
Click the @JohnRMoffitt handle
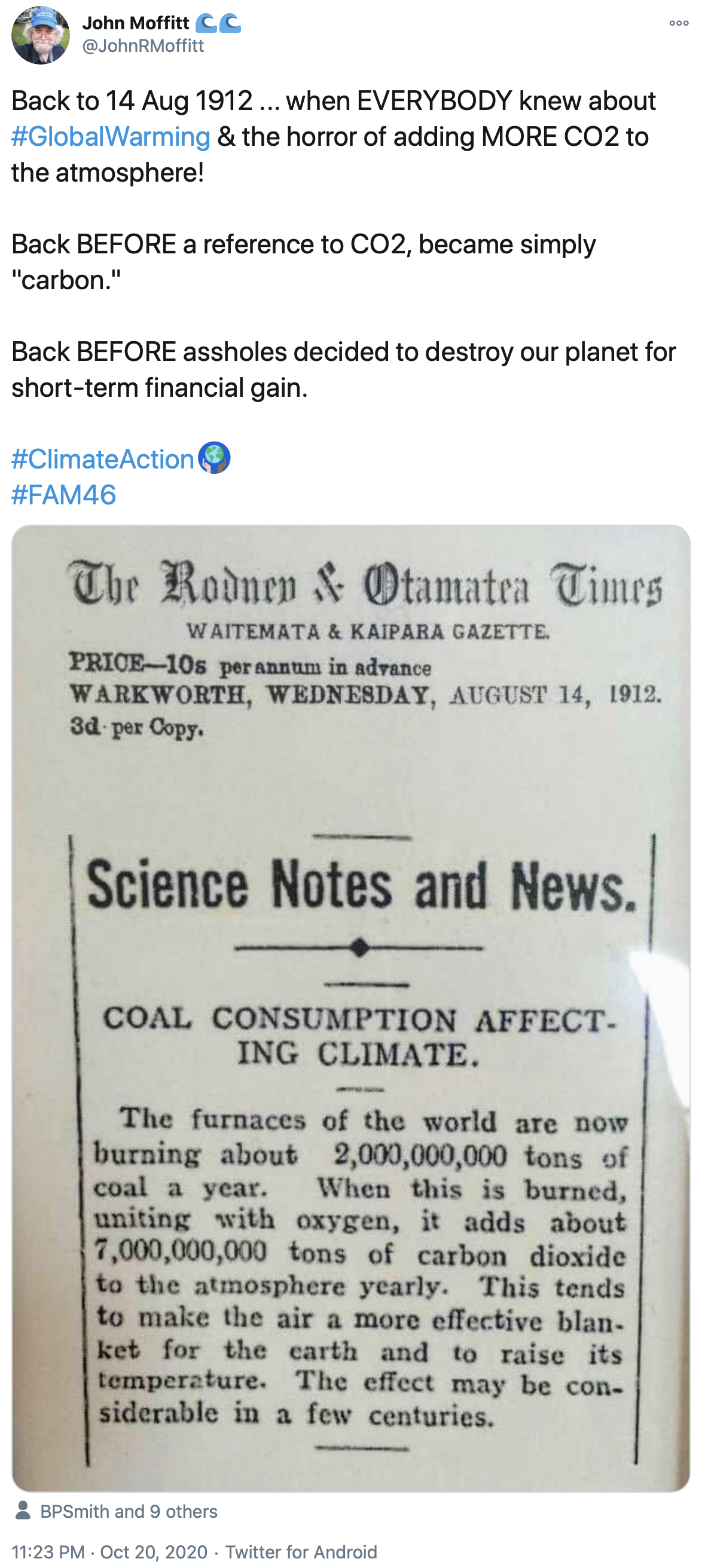142,45
